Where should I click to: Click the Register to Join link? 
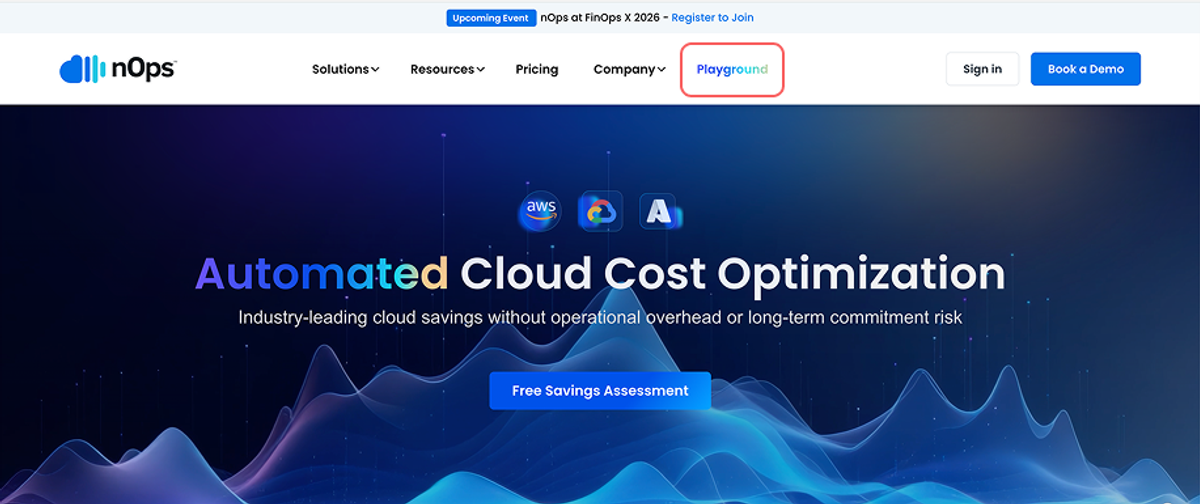tap(712, 17)
